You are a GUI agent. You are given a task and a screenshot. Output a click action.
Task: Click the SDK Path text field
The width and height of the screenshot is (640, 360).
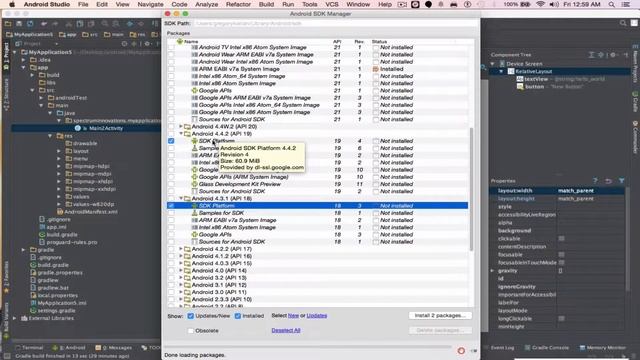click(x=334, y=23)
